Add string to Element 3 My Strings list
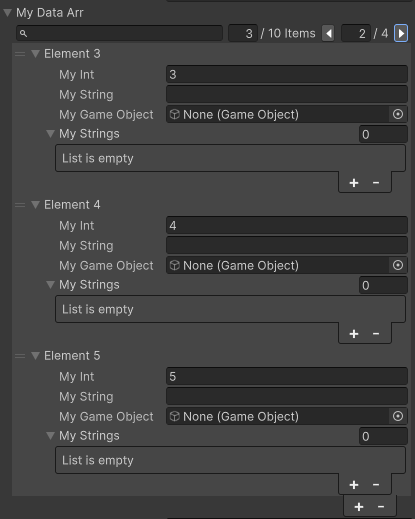The width and height of the screenshot is (415, 519). coord(354,183)
